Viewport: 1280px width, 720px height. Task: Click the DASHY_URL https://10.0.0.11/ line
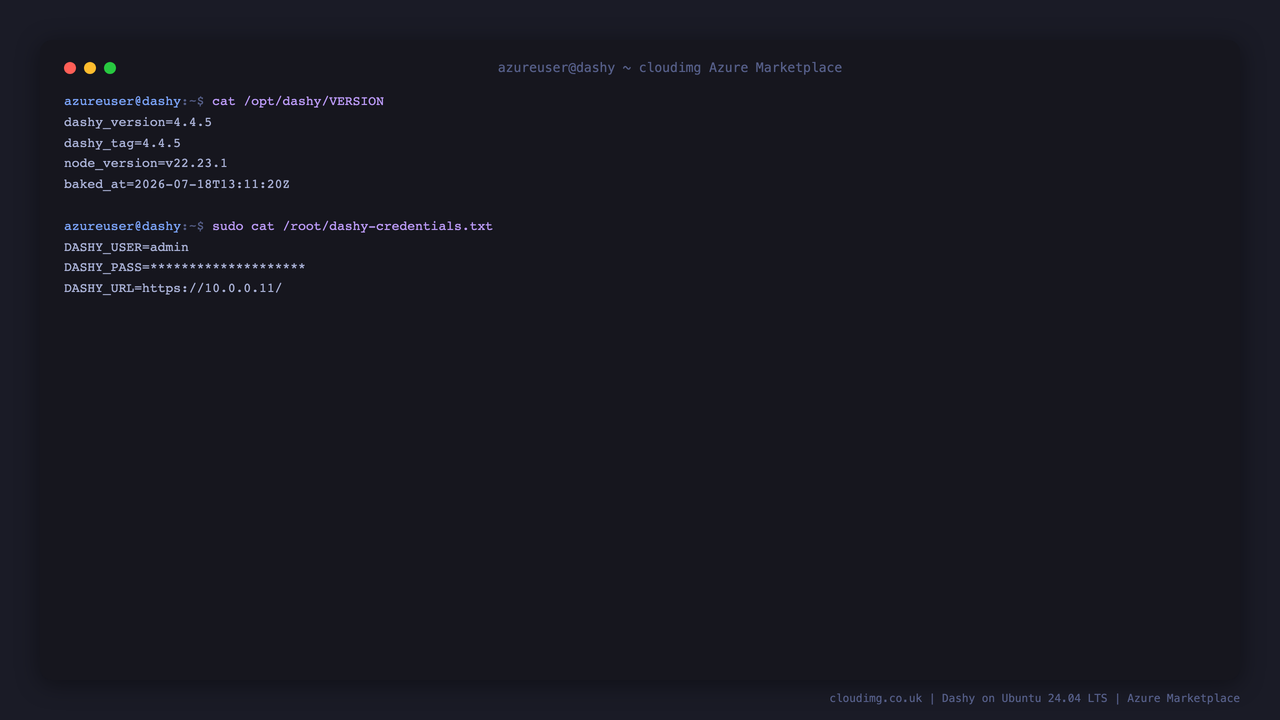(x=173, y=288)
